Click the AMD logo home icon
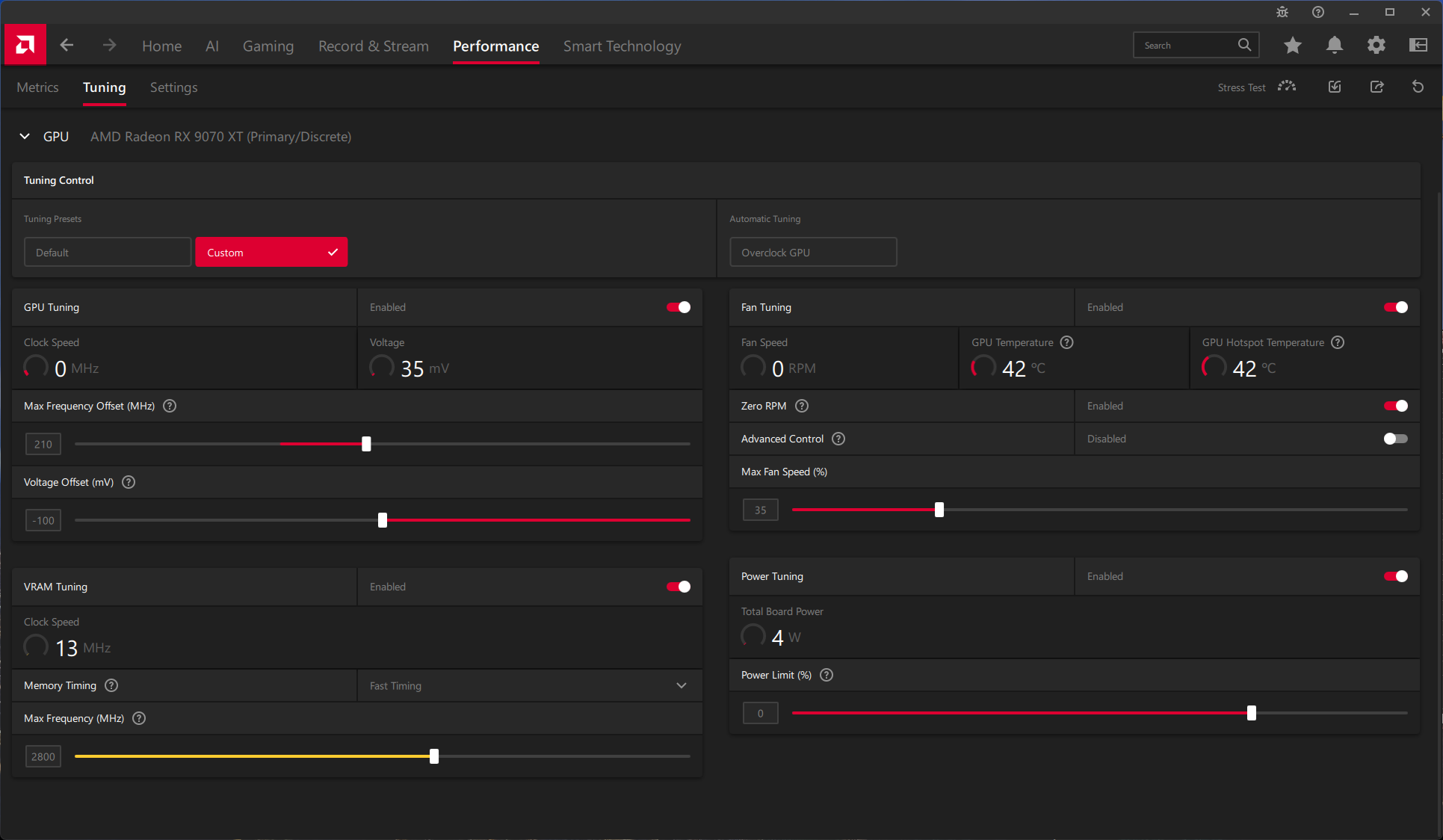Viewport: 1443px width, 840px height. (25, 46)
